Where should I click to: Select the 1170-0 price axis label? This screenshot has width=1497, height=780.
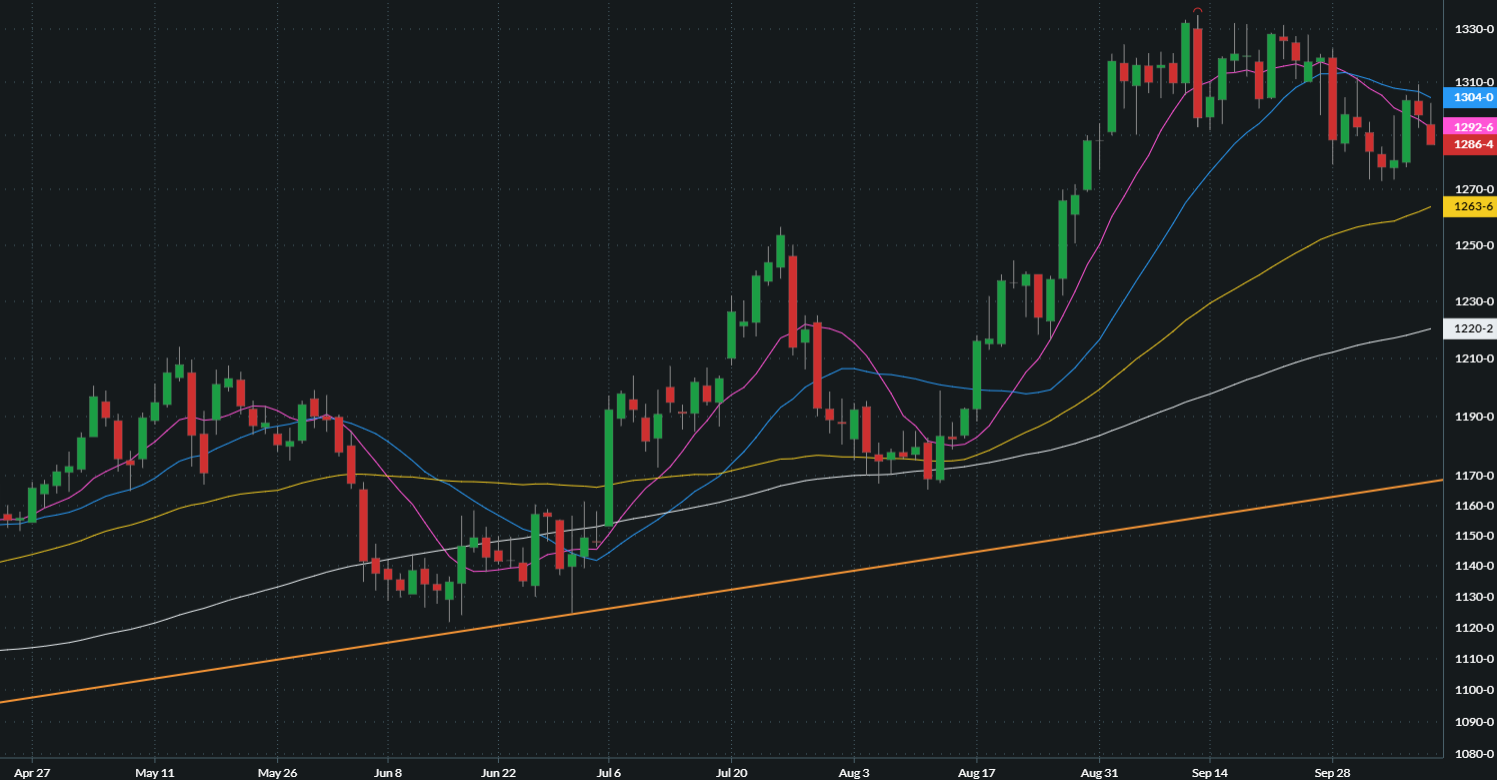pyautogui.click(x=1474, y=476)
